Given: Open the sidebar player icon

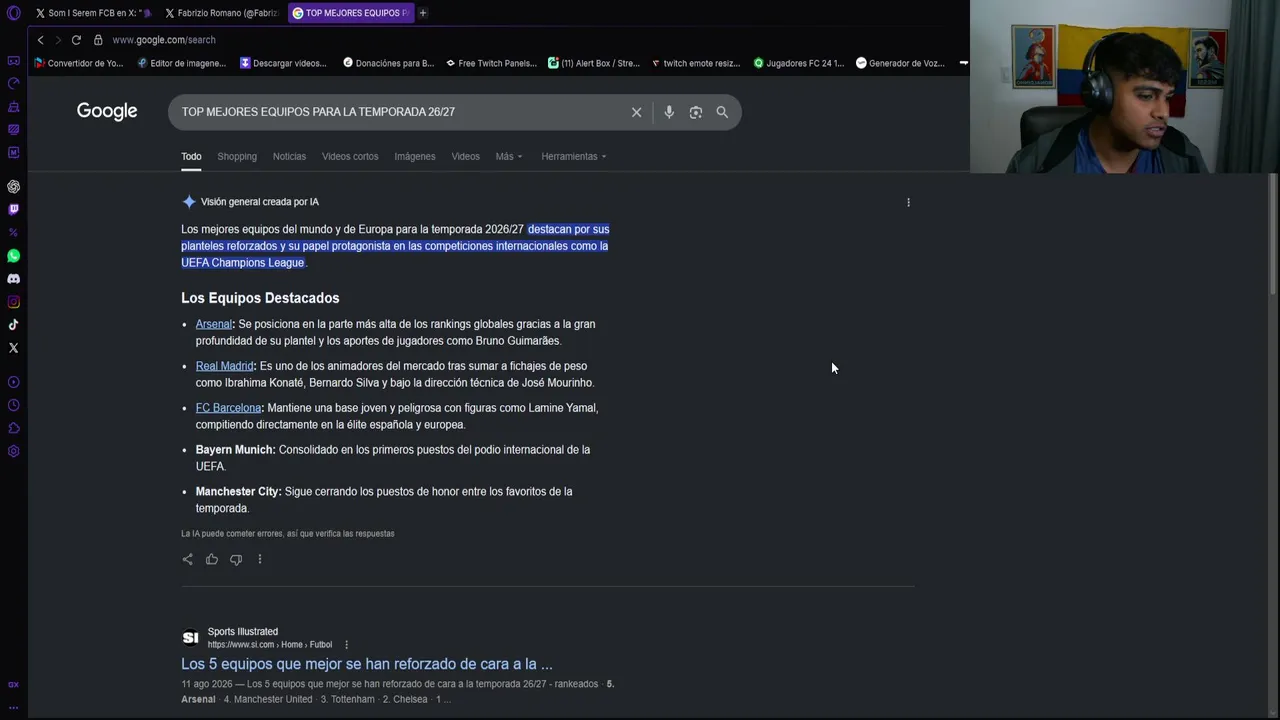Looking at the screenshot, I should click(x=13, y=382).
